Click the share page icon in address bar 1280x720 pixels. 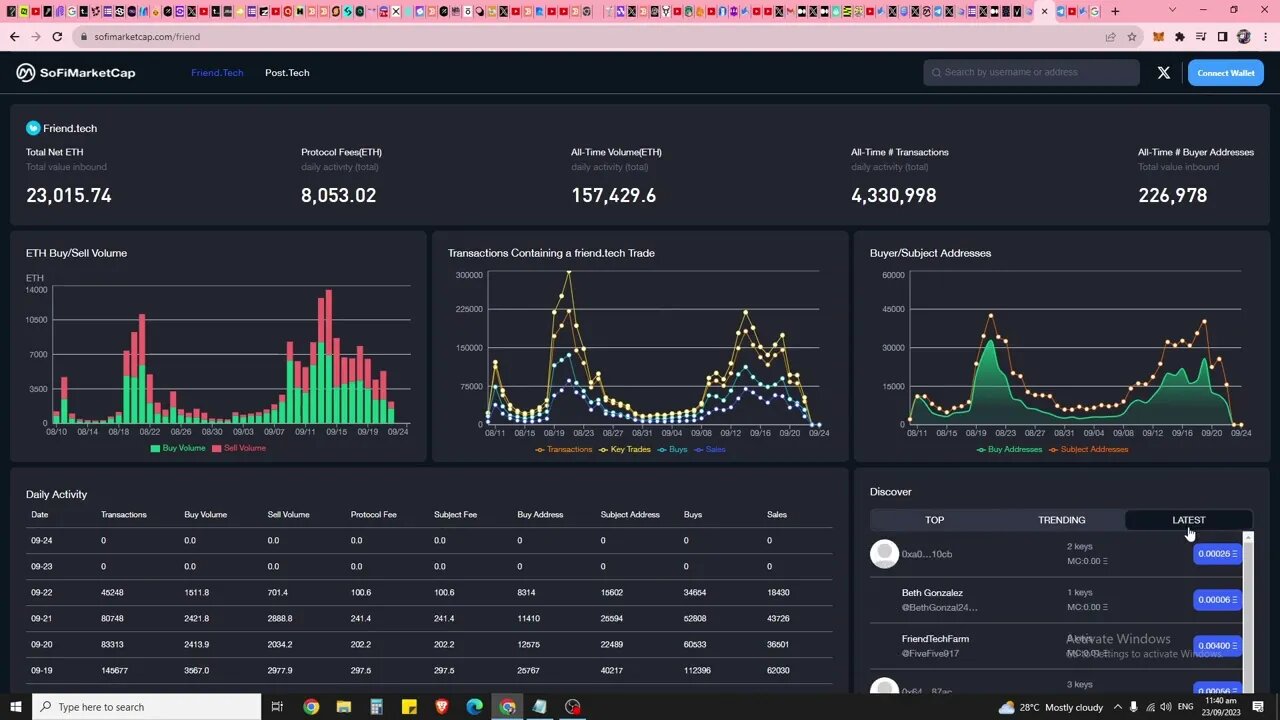click(1110, 37)
